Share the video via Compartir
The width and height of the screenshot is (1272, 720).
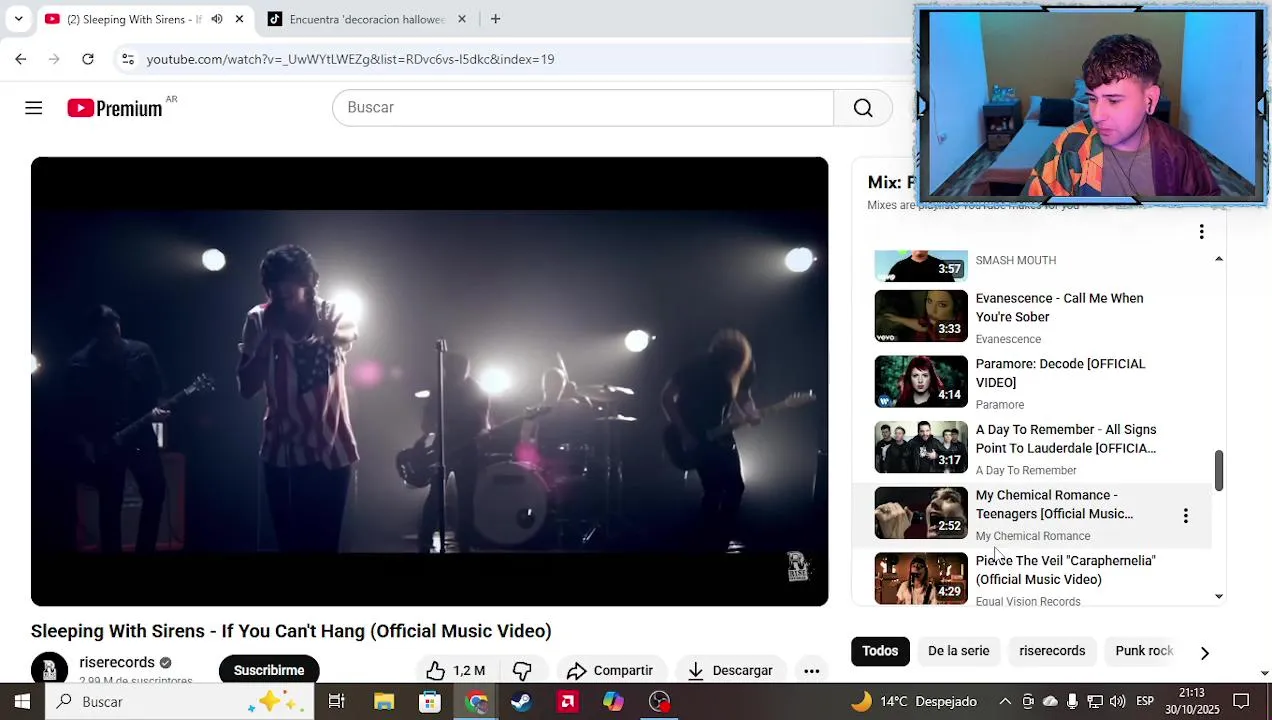[x=609, y=670]
